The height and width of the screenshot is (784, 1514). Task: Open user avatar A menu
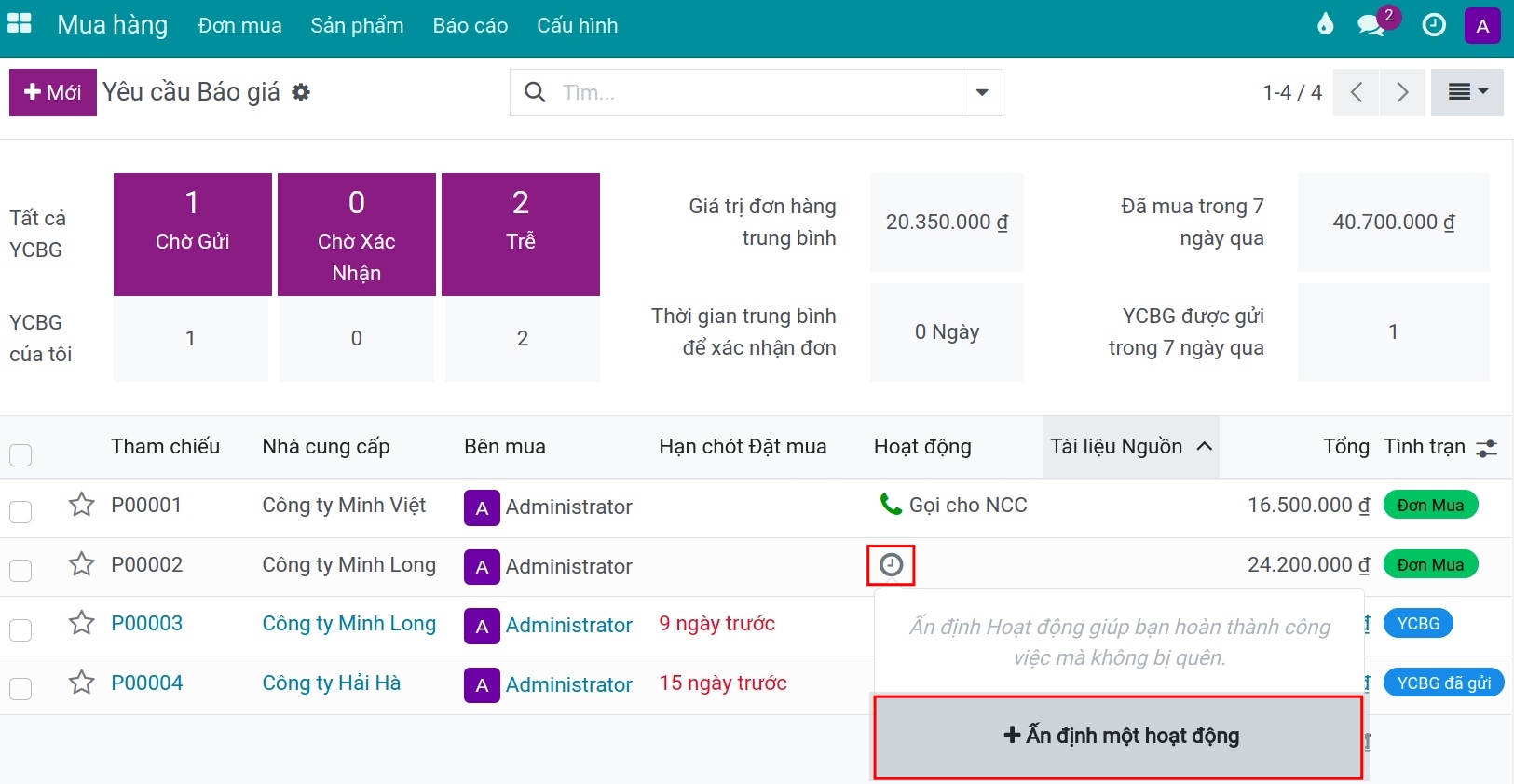[x=1482, y=26]
